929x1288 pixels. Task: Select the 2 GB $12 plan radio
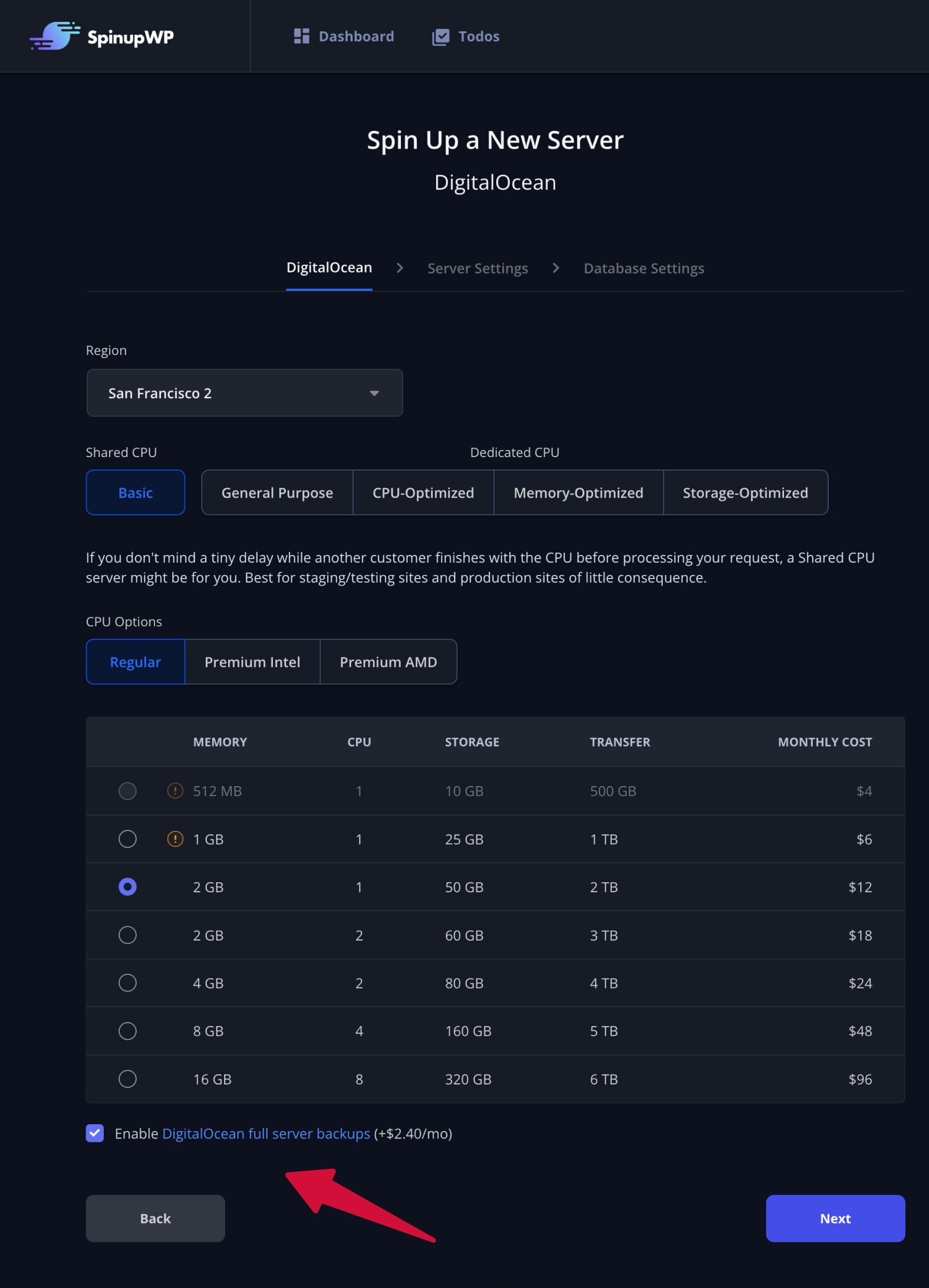[x=127, y=886]
